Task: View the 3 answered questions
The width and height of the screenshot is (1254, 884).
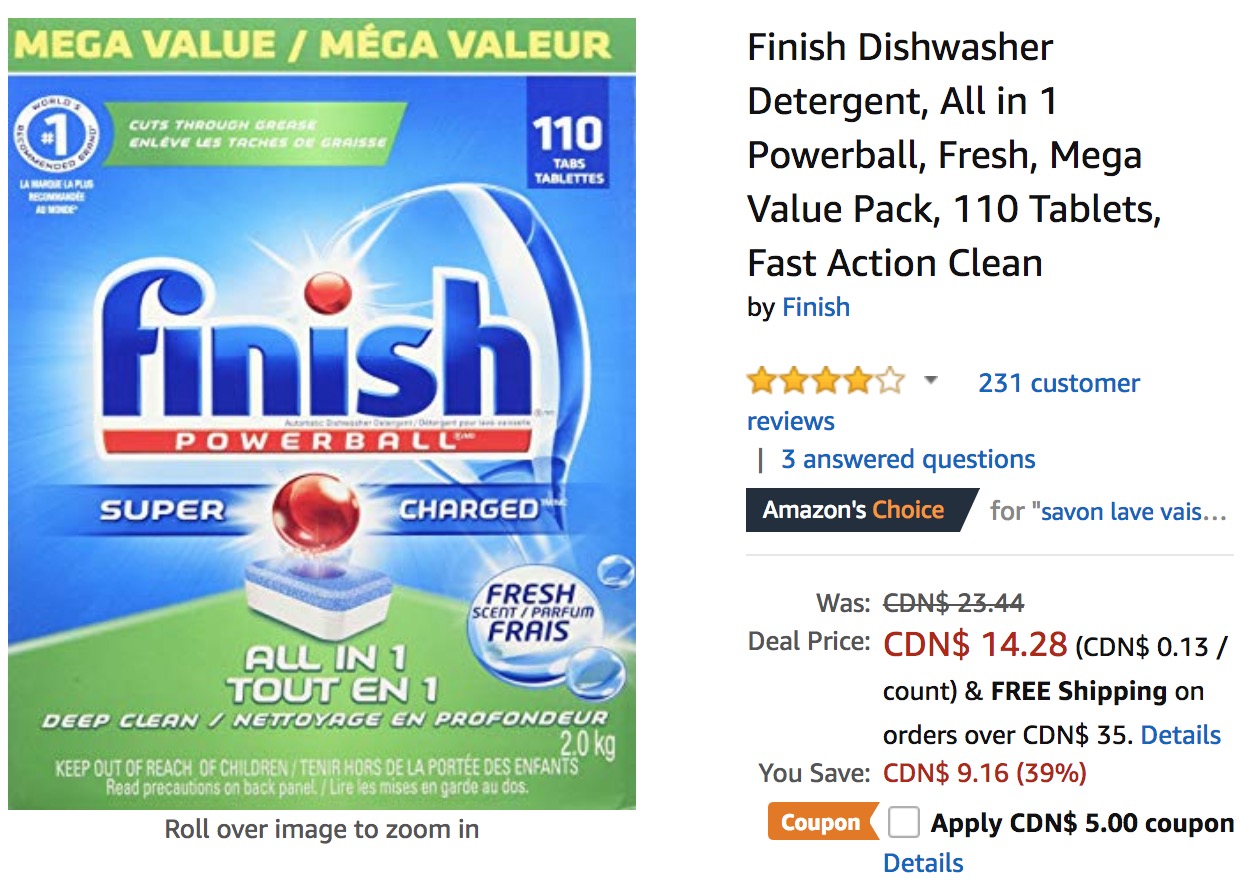Action: (908, 459)
